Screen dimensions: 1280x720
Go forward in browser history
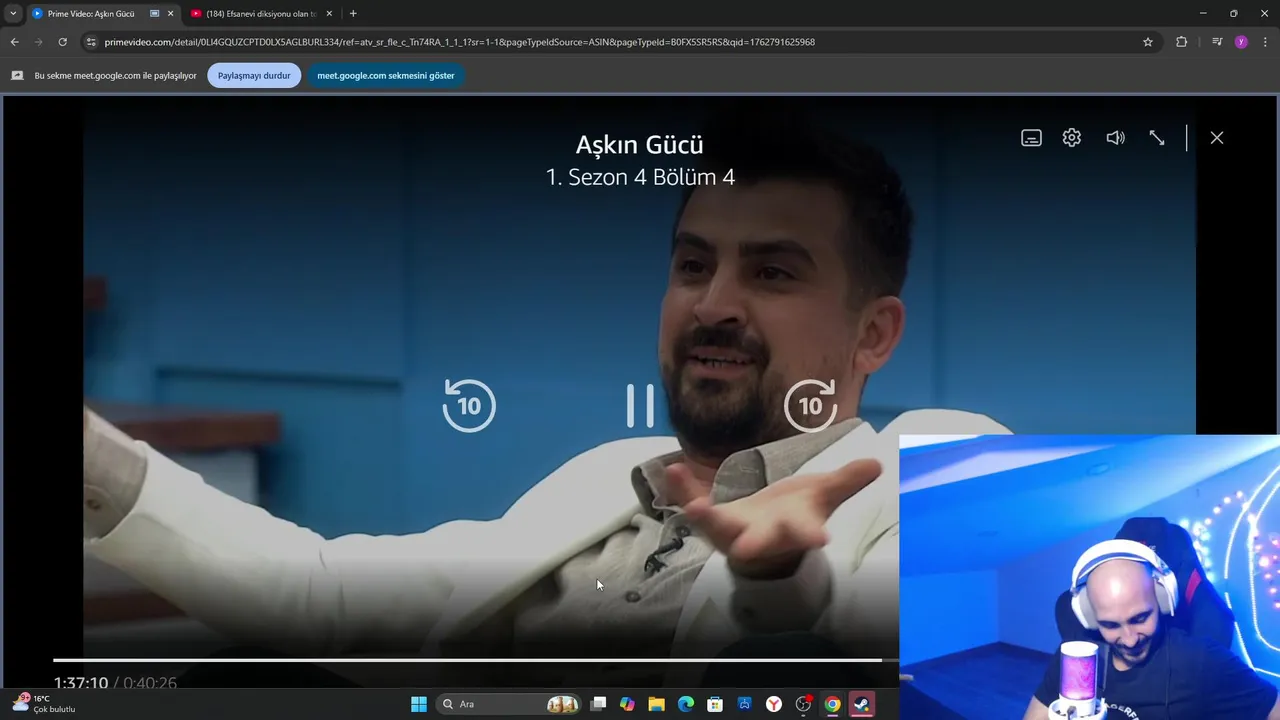[x=38, y=42]
